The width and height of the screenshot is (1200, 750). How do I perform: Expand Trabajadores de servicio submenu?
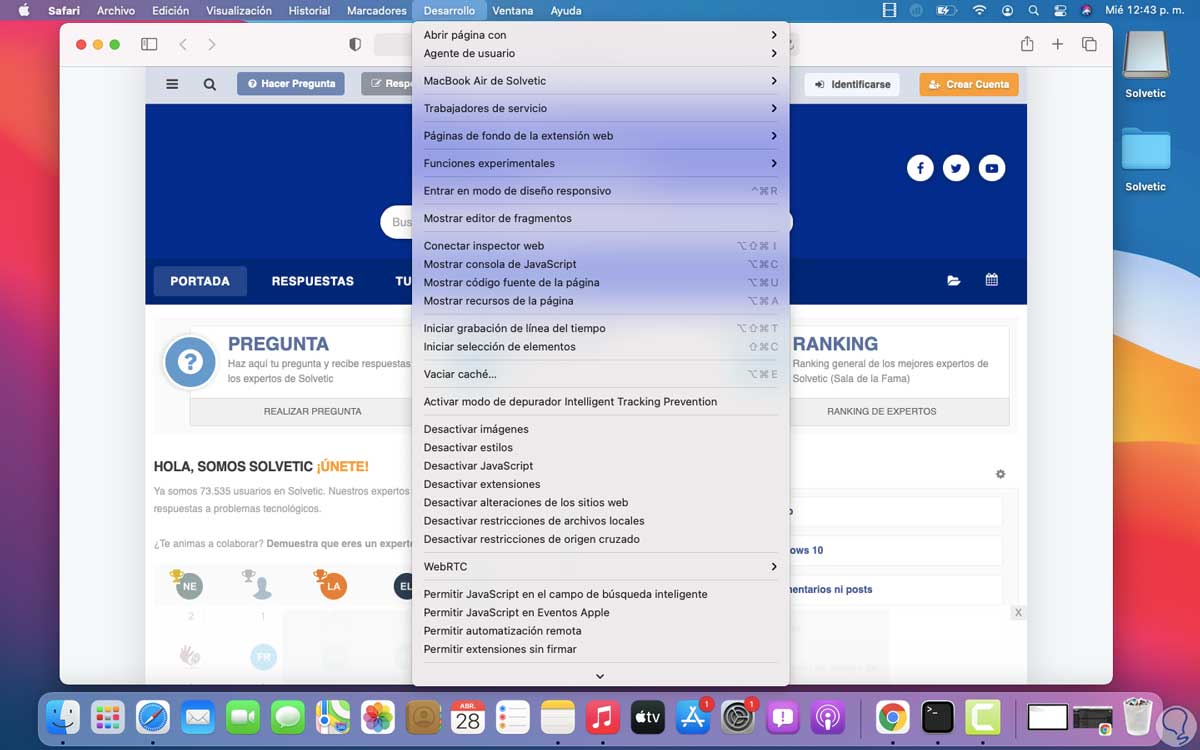click(x=600, y=108)
